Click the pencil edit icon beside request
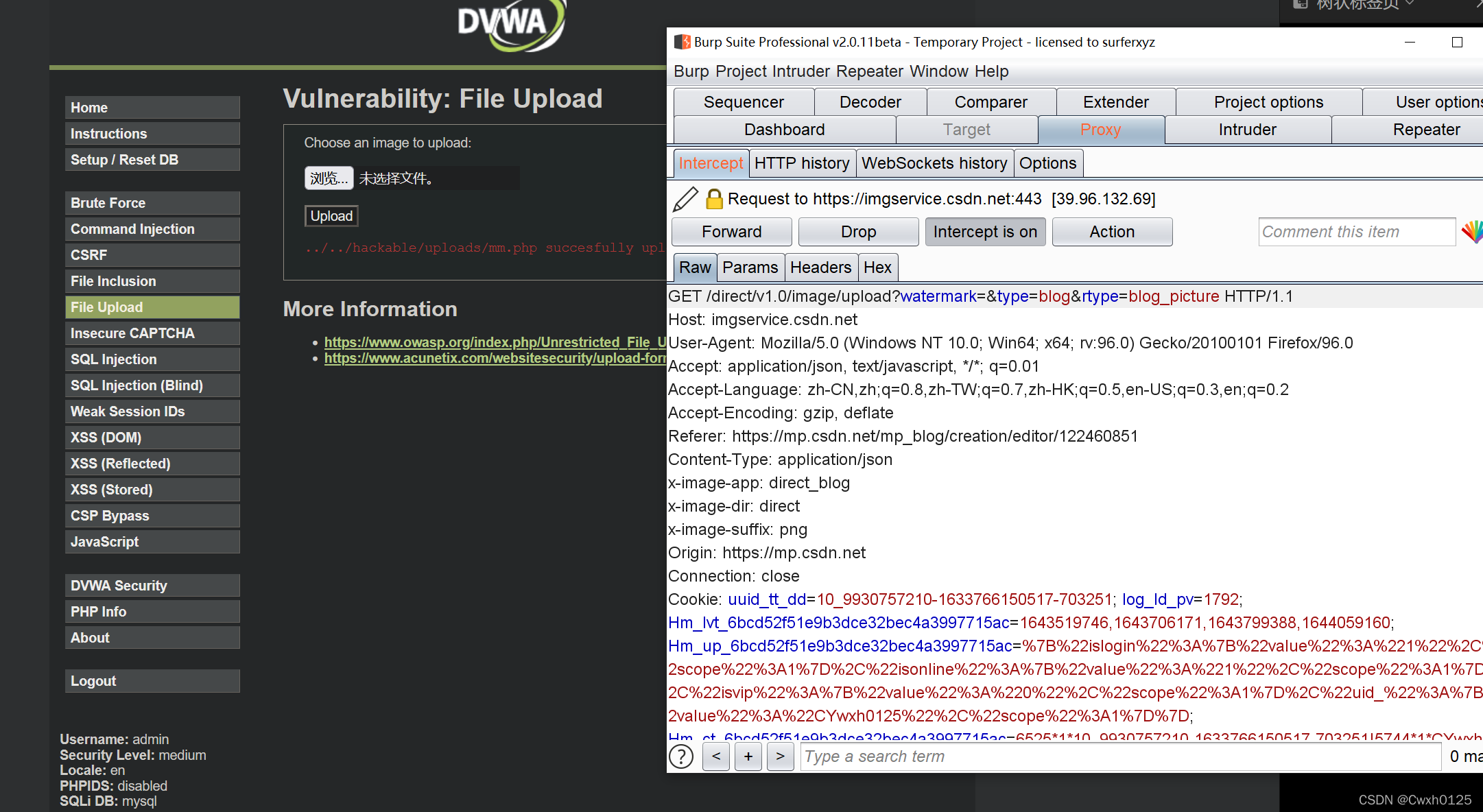 tap(685, 200)
